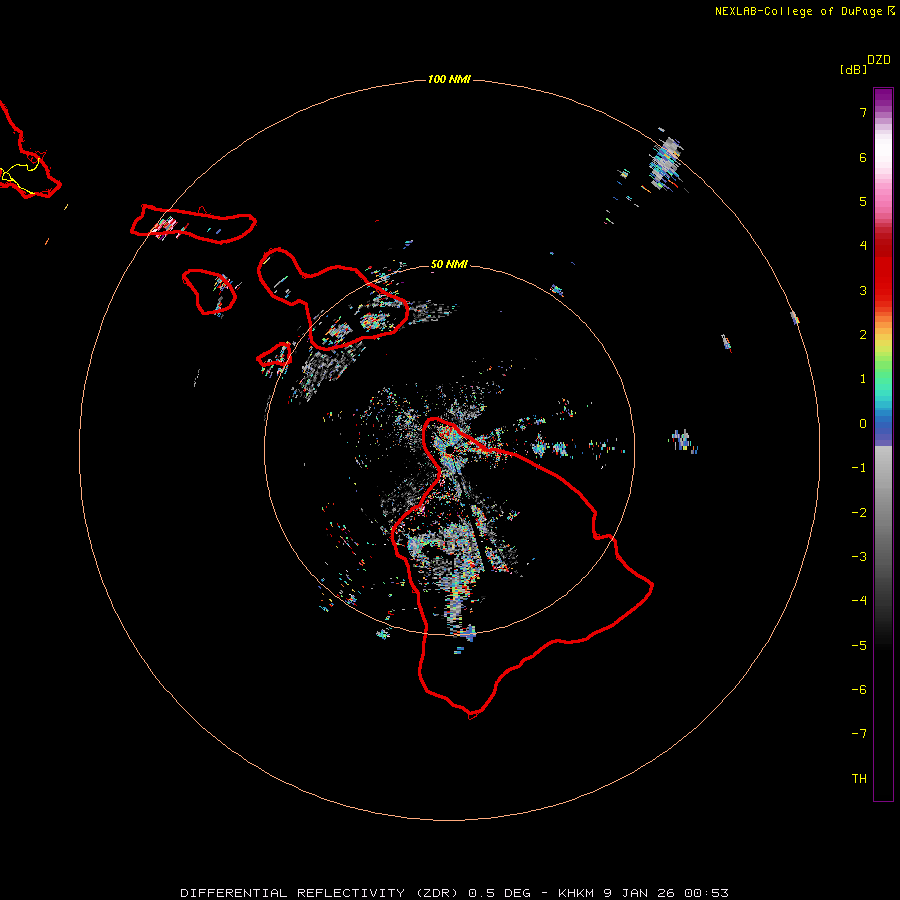Click the '9 JAN 26 00:53' timestamp
900x900 pixels.
[666, 893]
